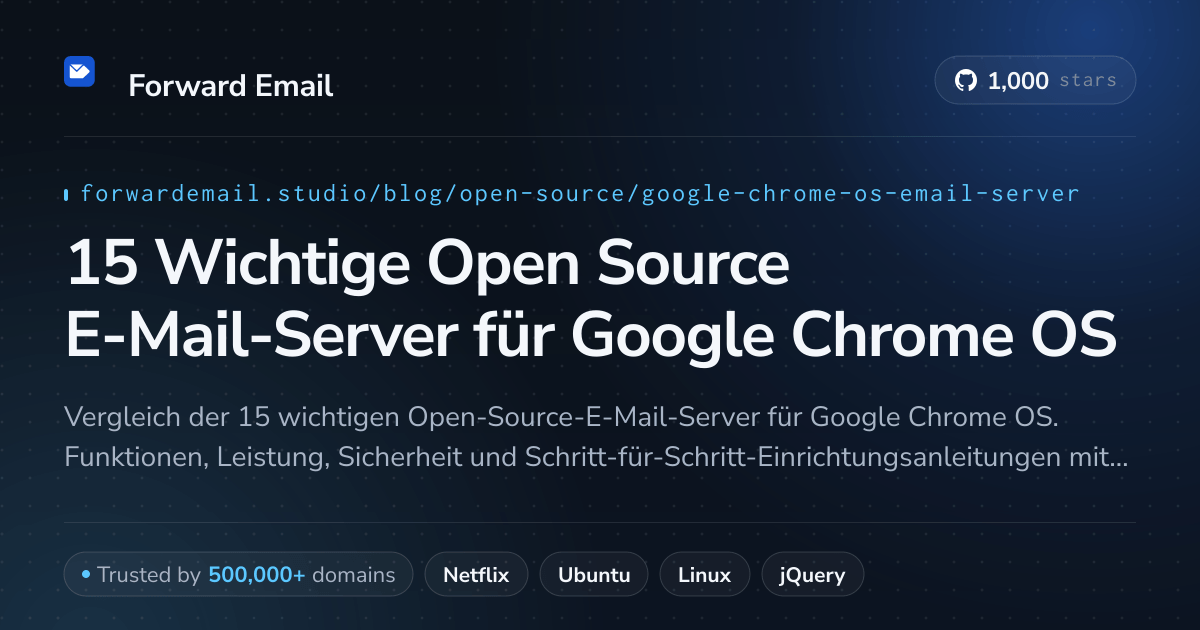The image size is (1200, 630).
Task: Select the jQuery tag pill
Action: pos(813,575)
